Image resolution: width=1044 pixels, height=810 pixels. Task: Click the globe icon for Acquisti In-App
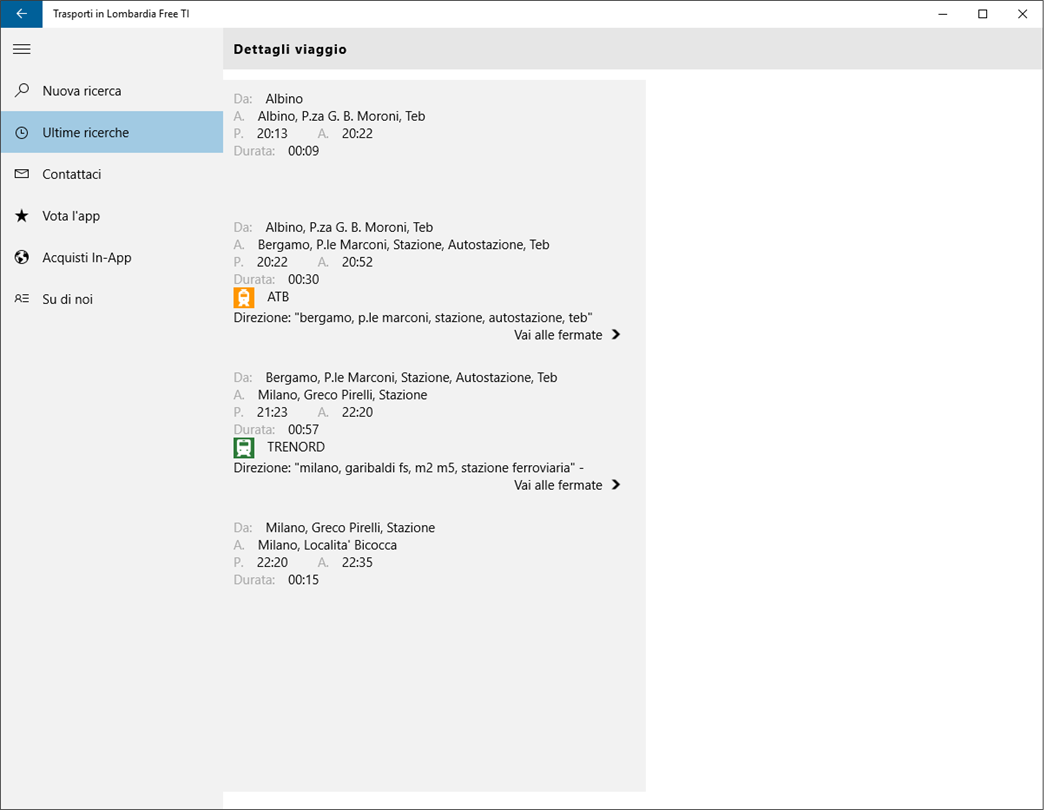click(x=22, y=258)
